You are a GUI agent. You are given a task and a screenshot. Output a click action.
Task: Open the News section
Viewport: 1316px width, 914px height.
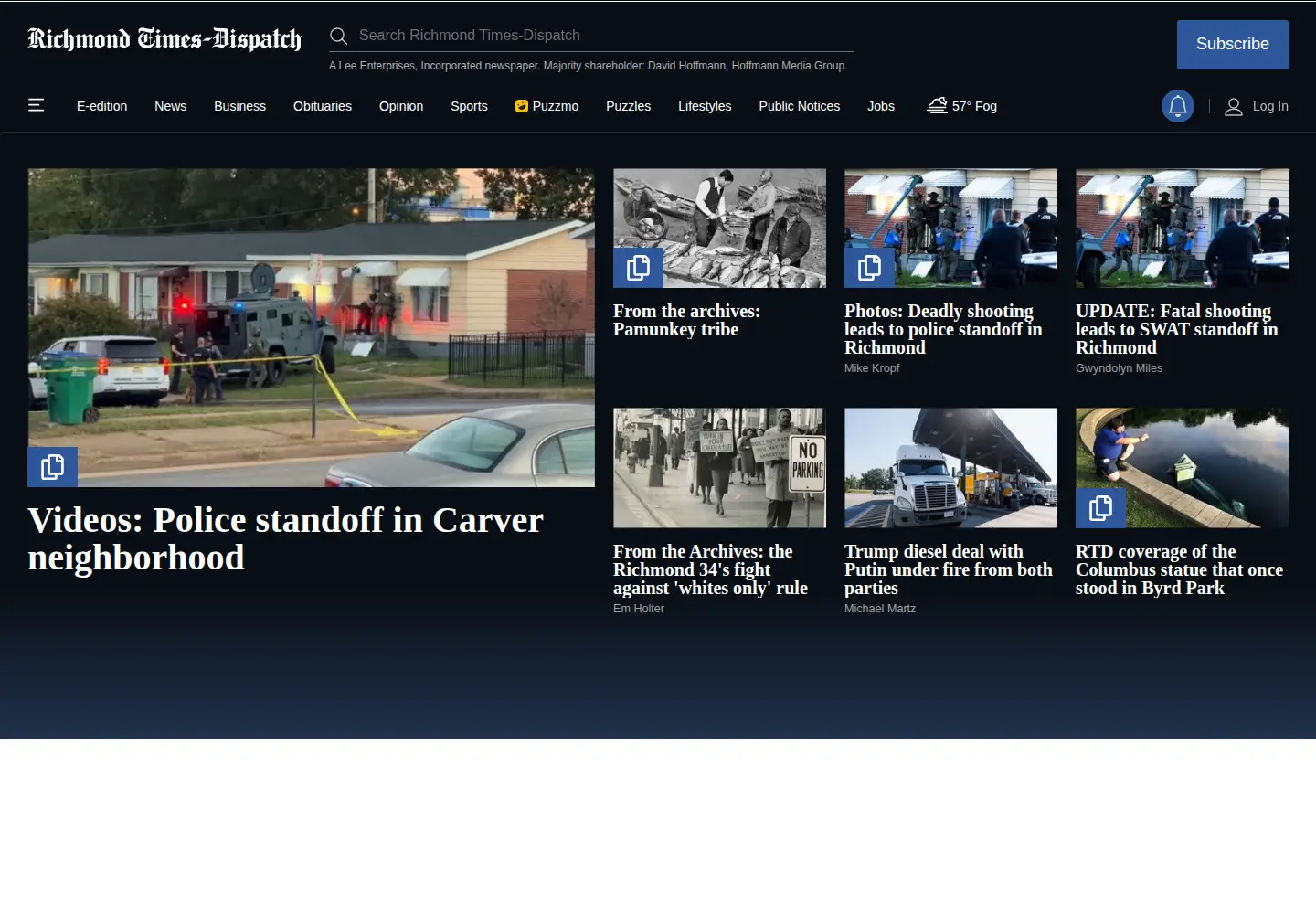[x=171, y=106]
